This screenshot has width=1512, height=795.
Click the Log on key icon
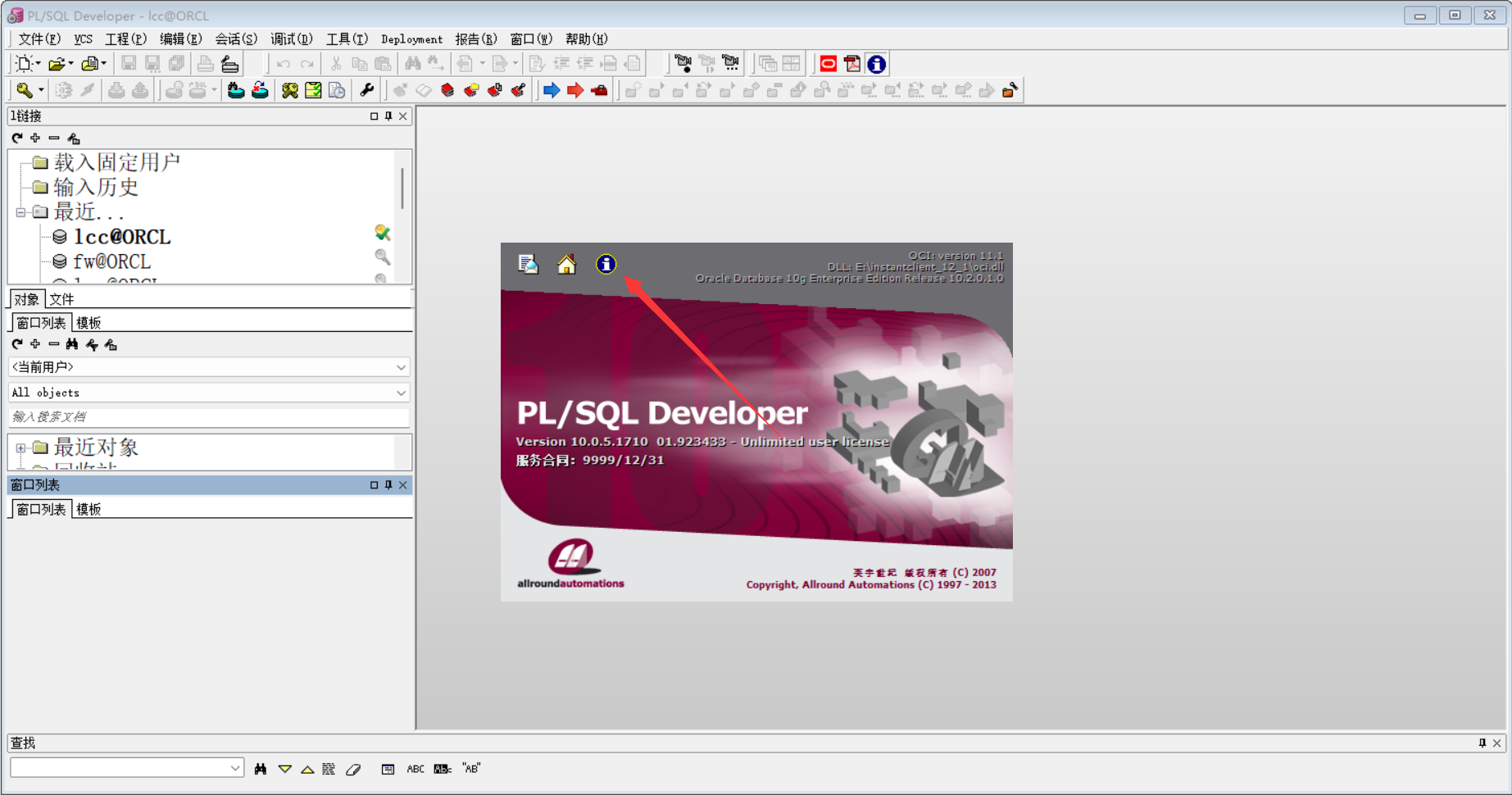tap(25, 90)
